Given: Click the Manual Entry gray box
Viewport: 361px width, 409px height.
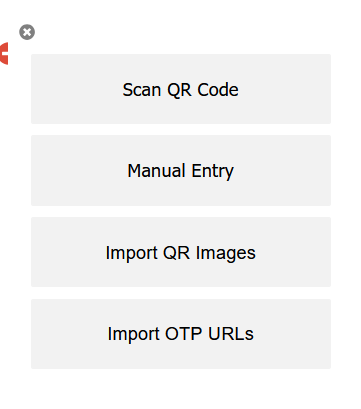Looking at the screenshot, I should coord(181,170).
